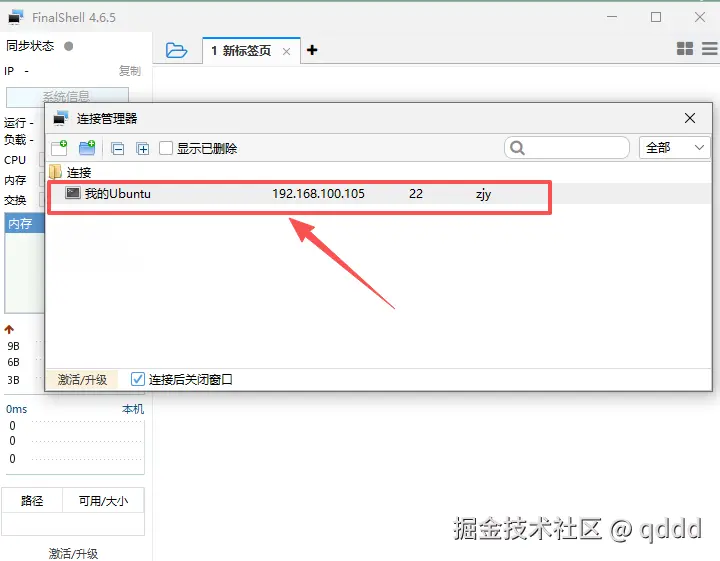This screenshot has height=561, width=720.
Task: Click 激活/升级 at sidebar bottom
Action: (73, 553)
